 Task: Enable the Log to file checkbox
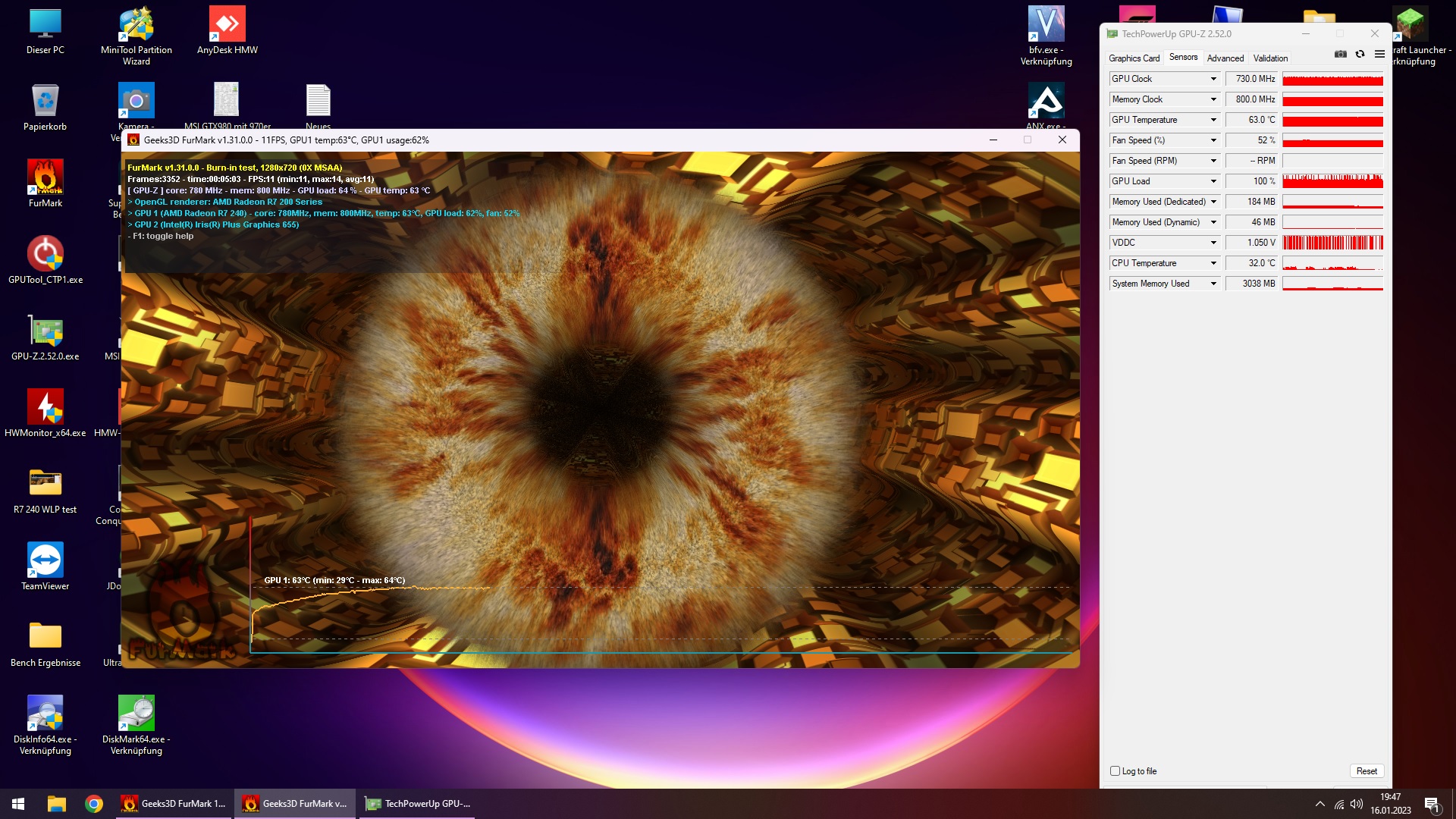click(1115, 771)
